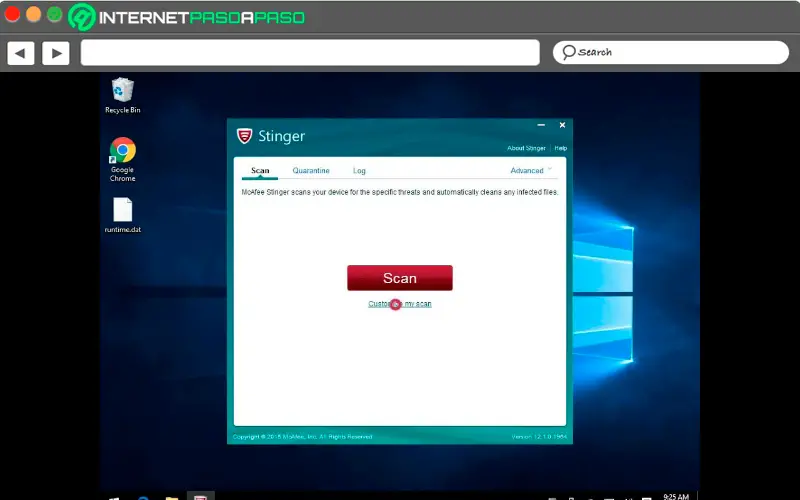Start scanning with the red Scan button
800x500 pixels.
[x=399, y=278]
